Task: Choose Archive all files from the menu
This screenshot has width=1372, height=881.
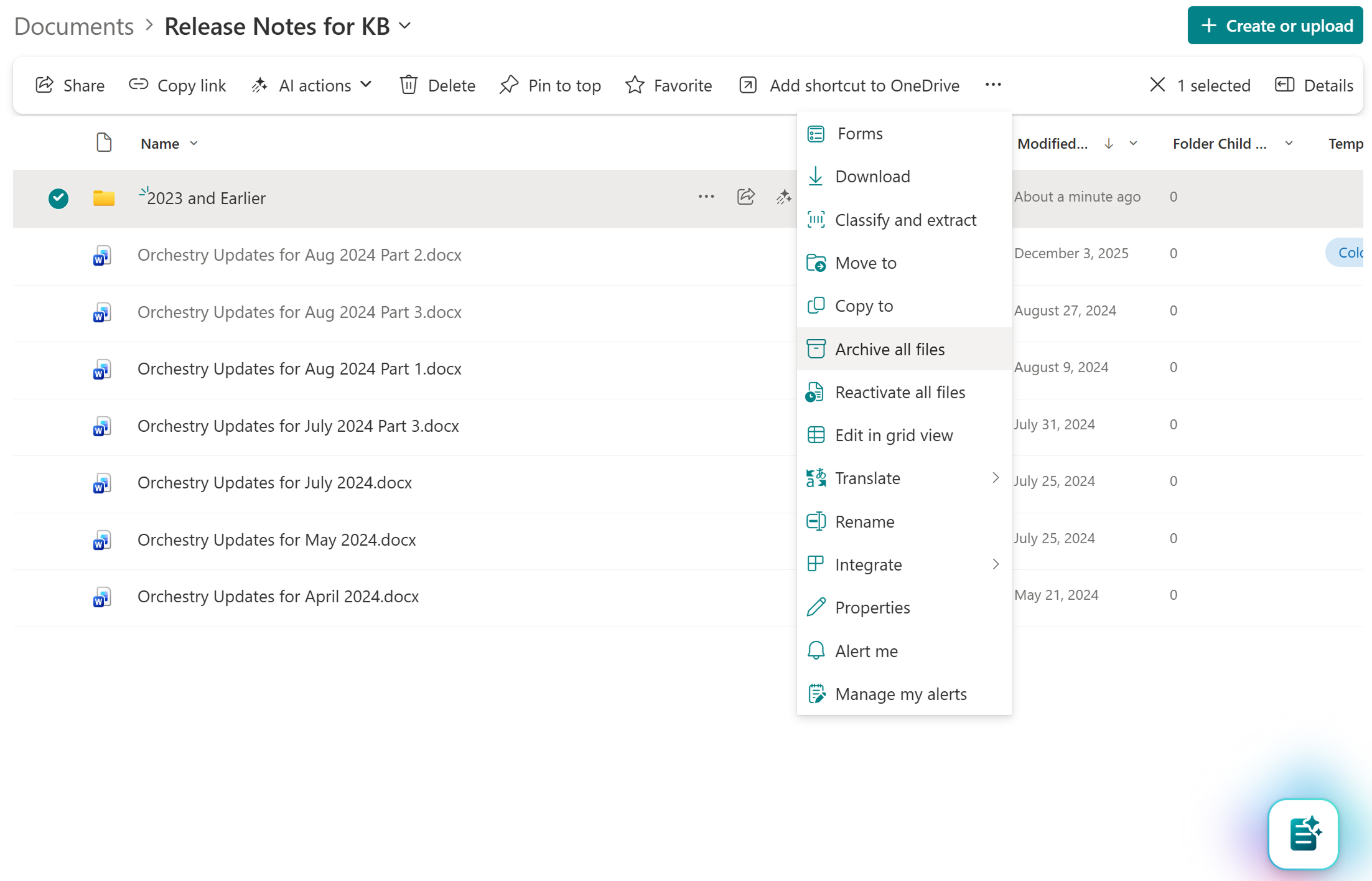Action: point(889,349)
